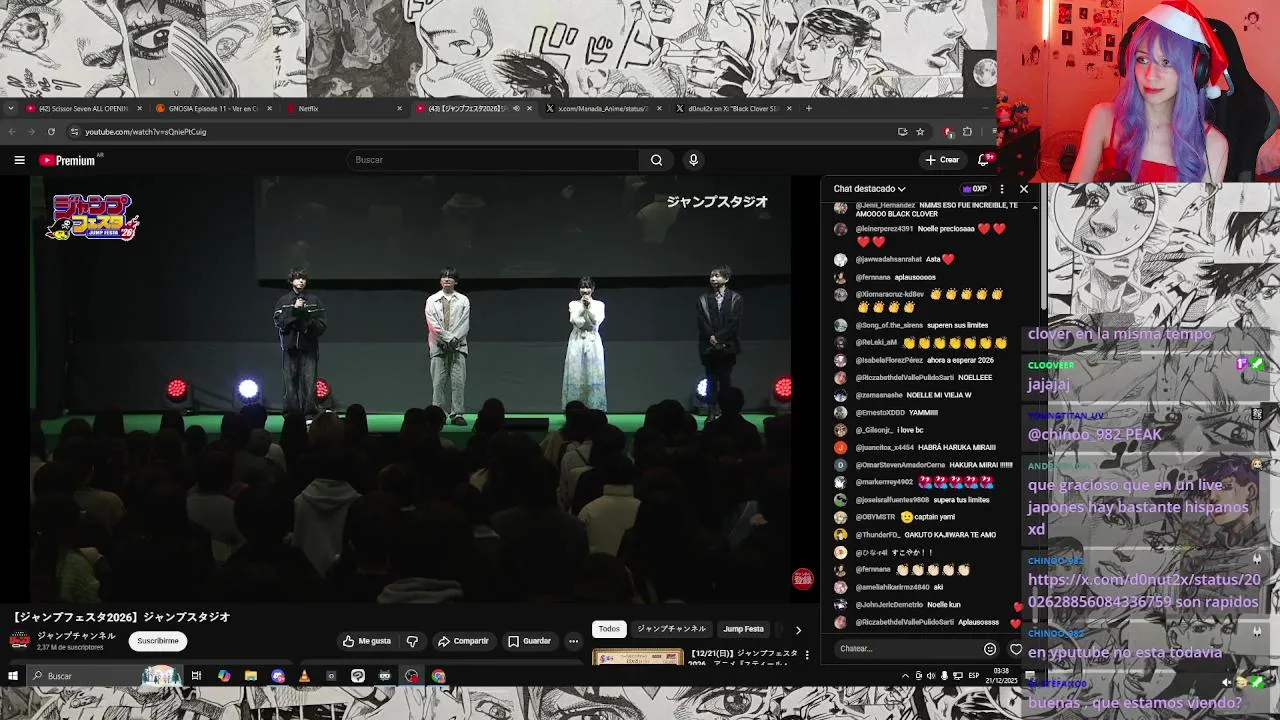Select the Todos filter chip
1280x720 pixels.
(609, 629)
